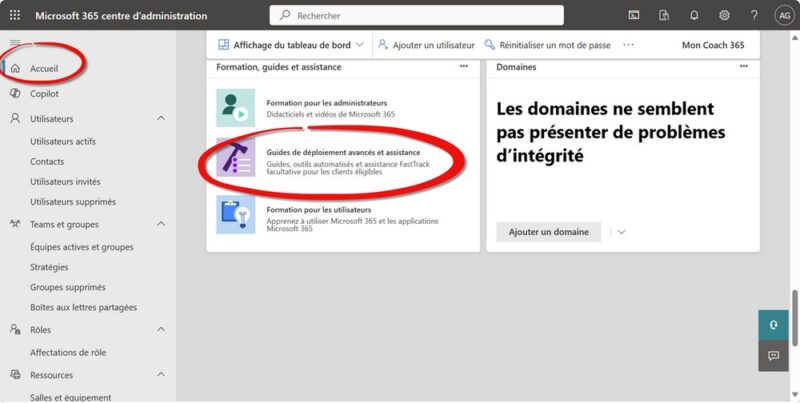
Task: Click the page vertical scrollbar thumb
Action: (x=794, y=318)
